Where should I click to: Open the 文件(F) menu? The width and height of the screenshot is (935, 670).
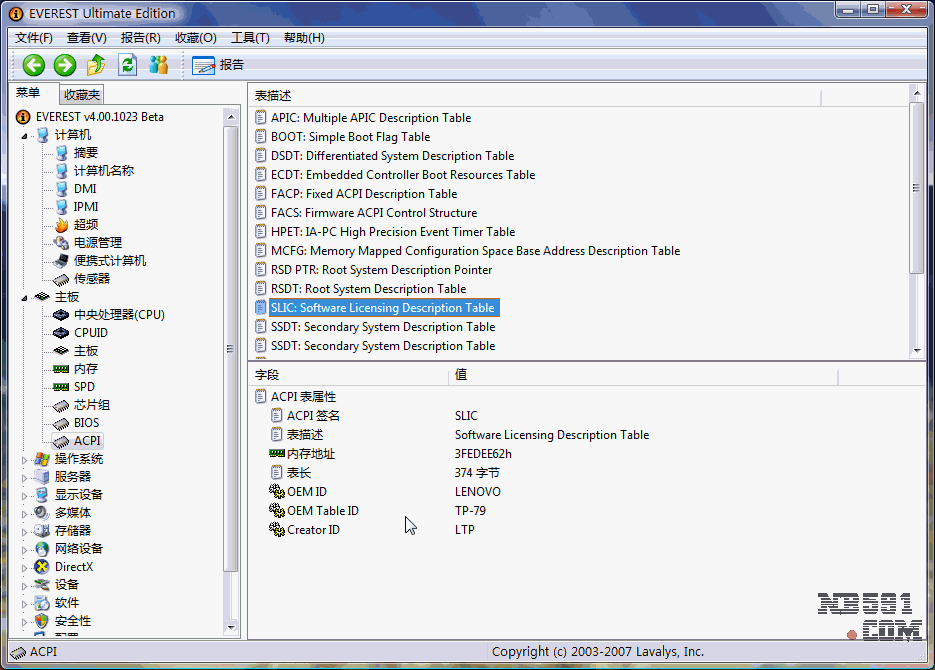pos(34,38)
